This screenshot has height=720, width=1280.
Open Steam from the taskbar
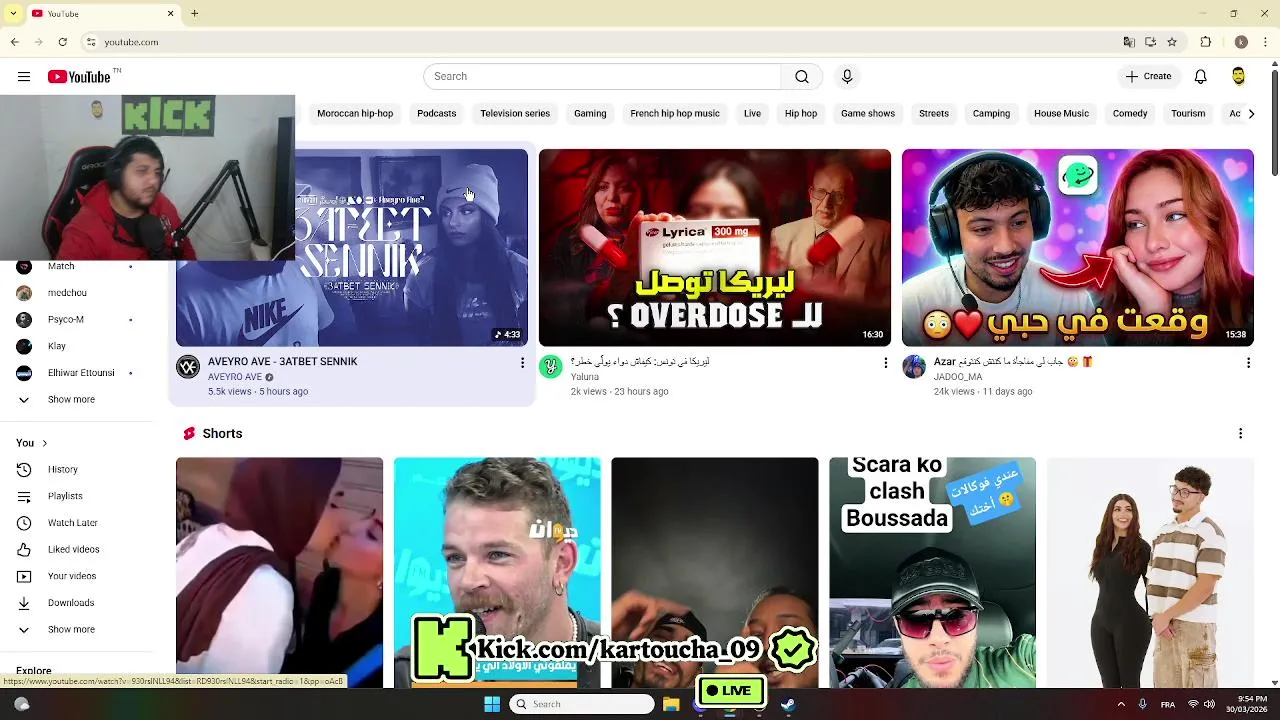788,704
